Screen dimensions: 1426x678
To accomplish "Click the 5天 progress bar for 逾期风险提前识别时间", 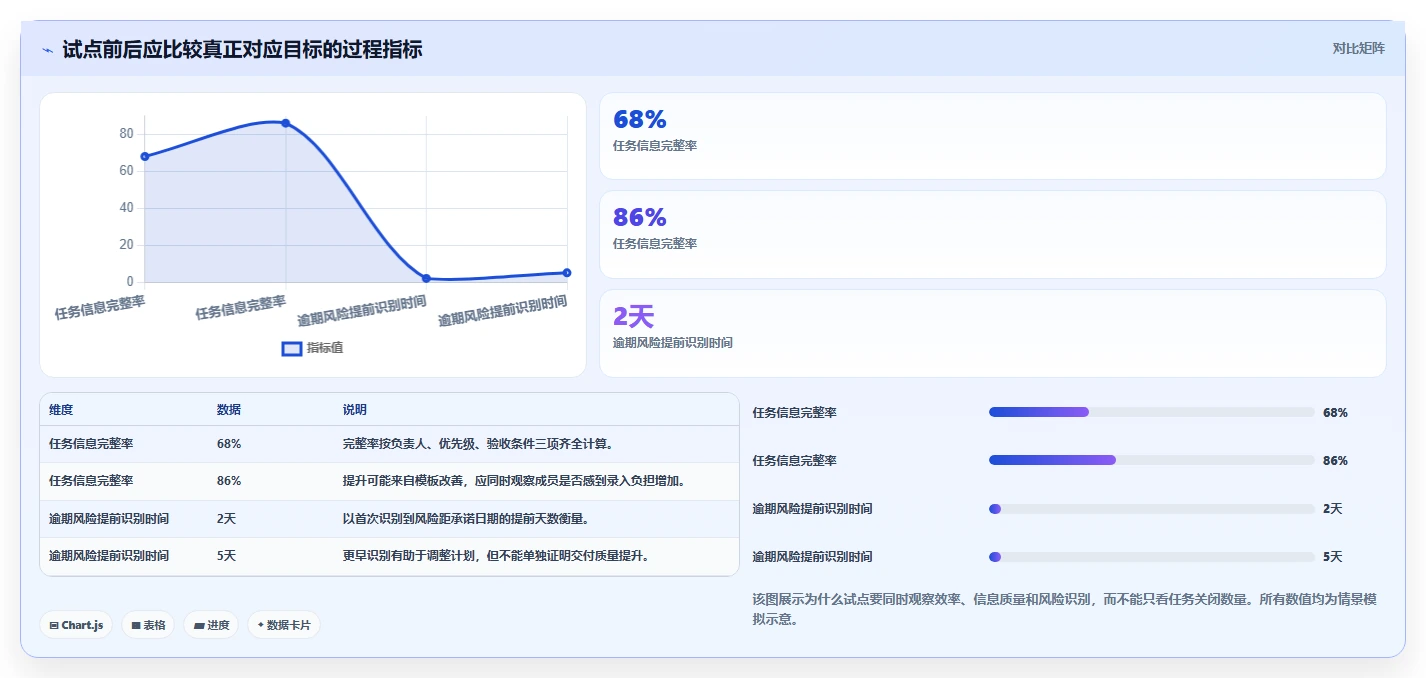I will coord(1151,556).
